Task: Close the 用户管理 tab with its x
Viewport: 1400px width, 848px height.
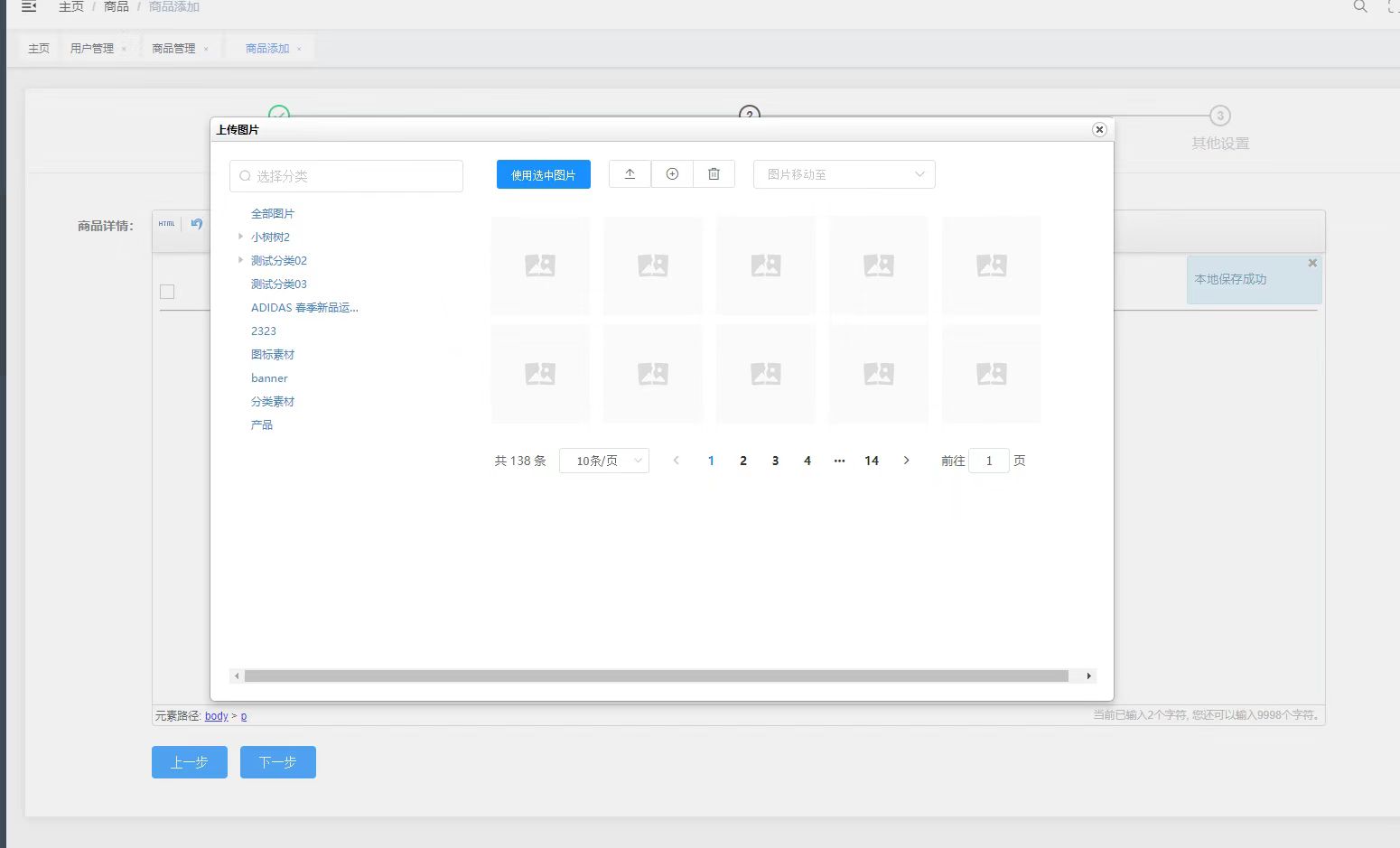Action: pos(124,49)
